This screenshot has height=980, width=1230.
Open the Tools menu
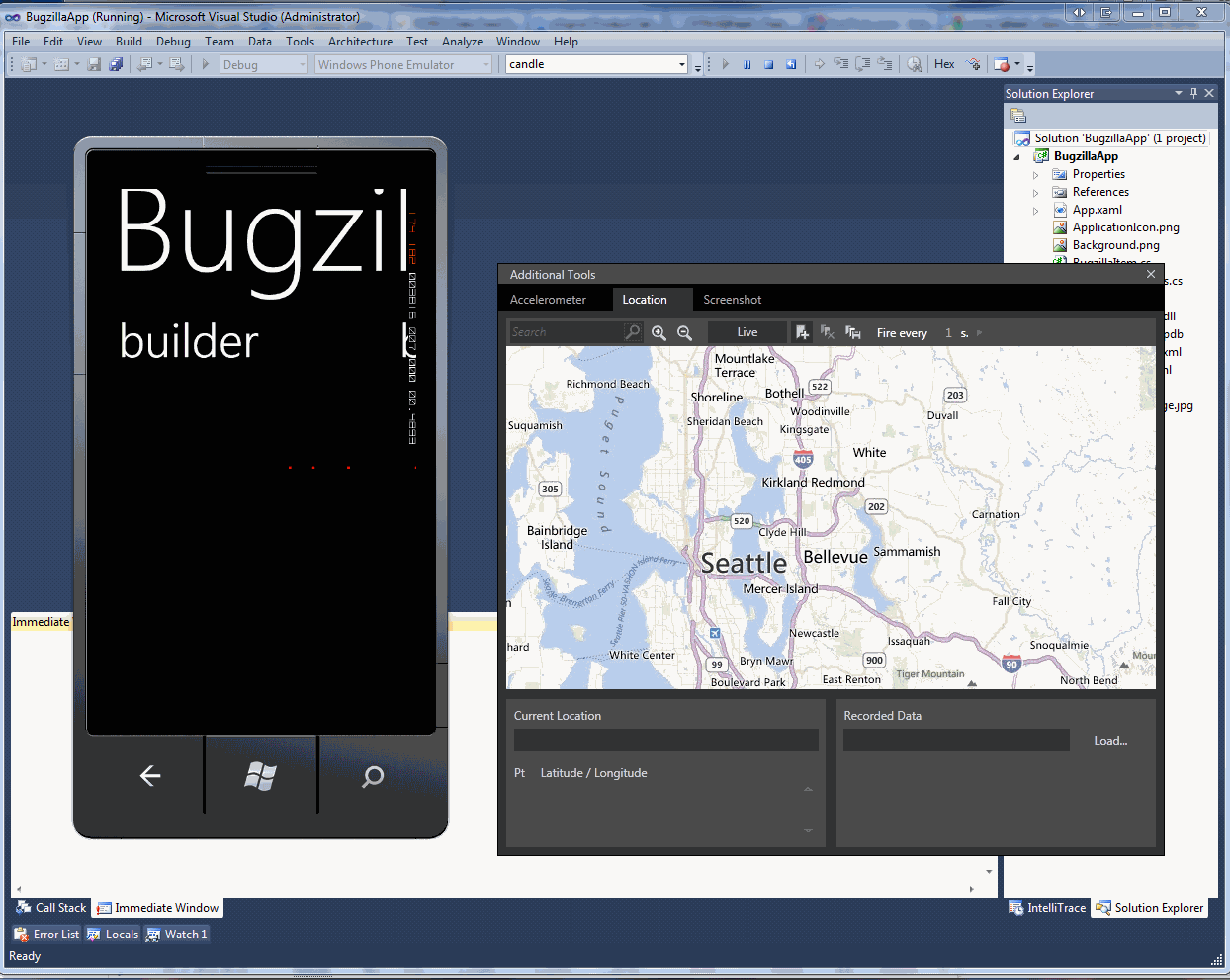click(300, 42)
